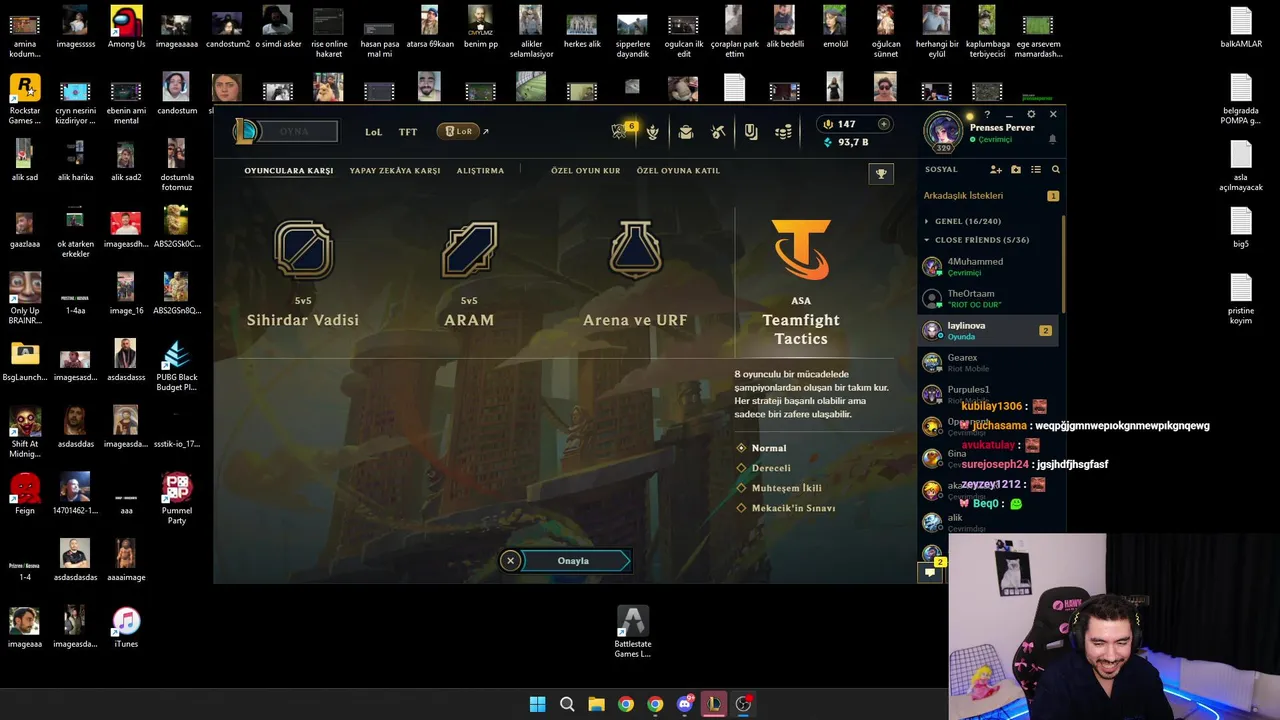Click the add friend icon
This screenshot has height=720, width=1280.
point(996,170)
